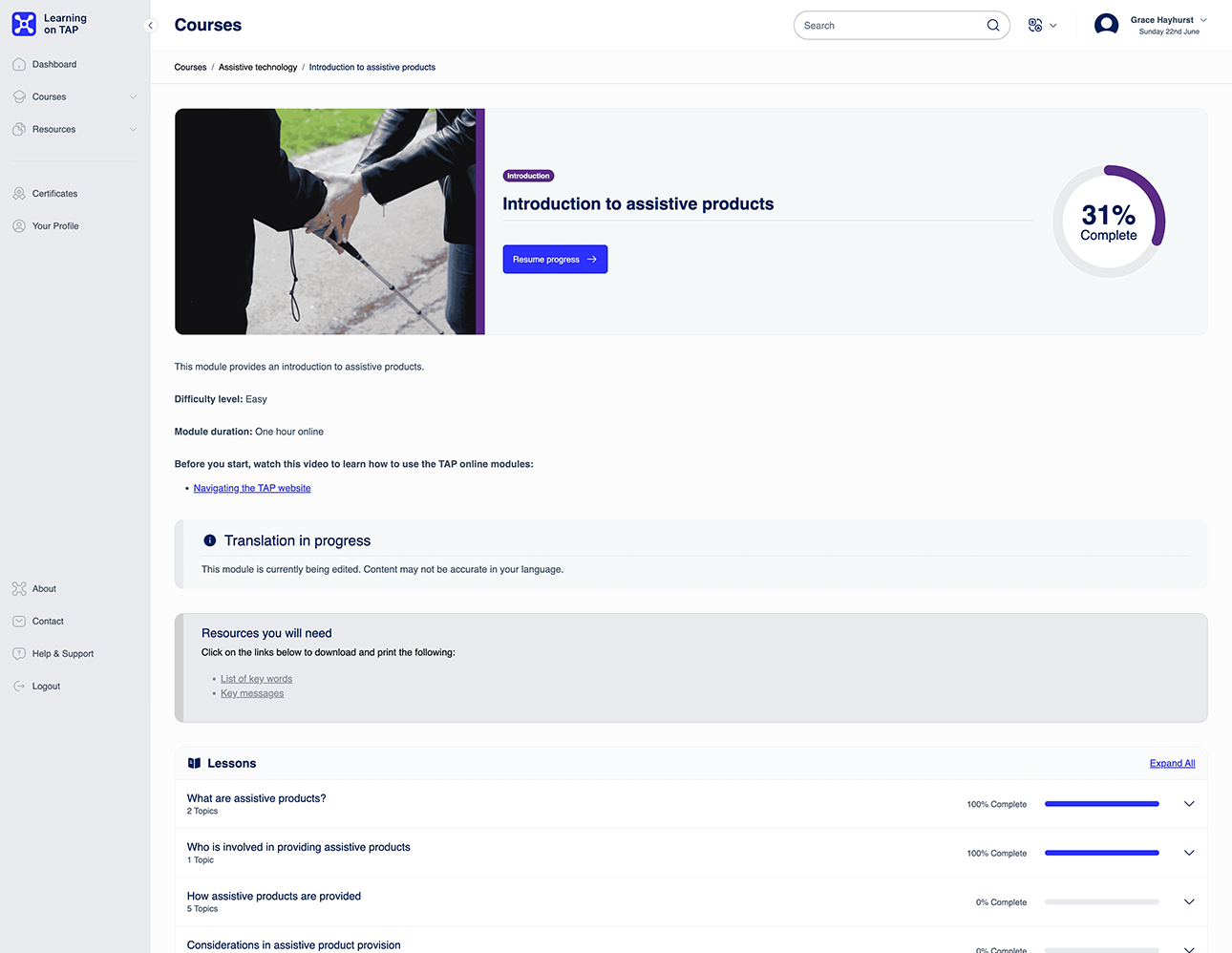Screen dimensions: 1232x953
Task: Click the Help & Support icon
Action: [x=19, y=654]
